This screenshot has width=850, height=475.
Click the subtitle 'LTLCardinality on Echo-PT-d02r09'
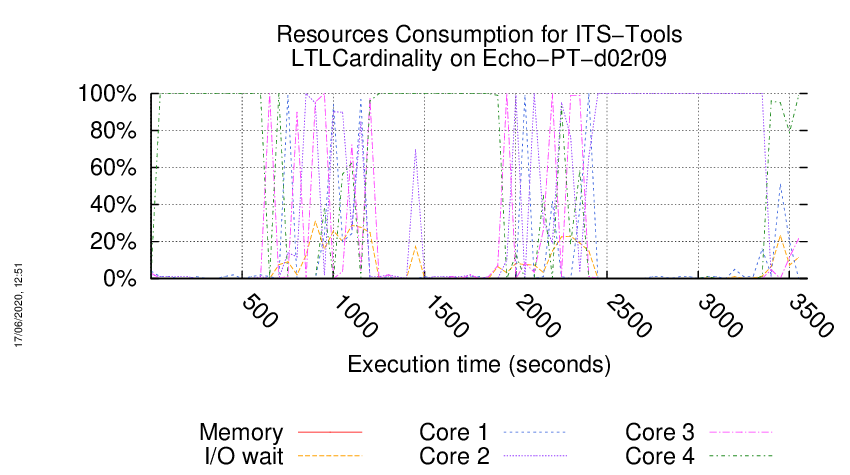point(479,58)
